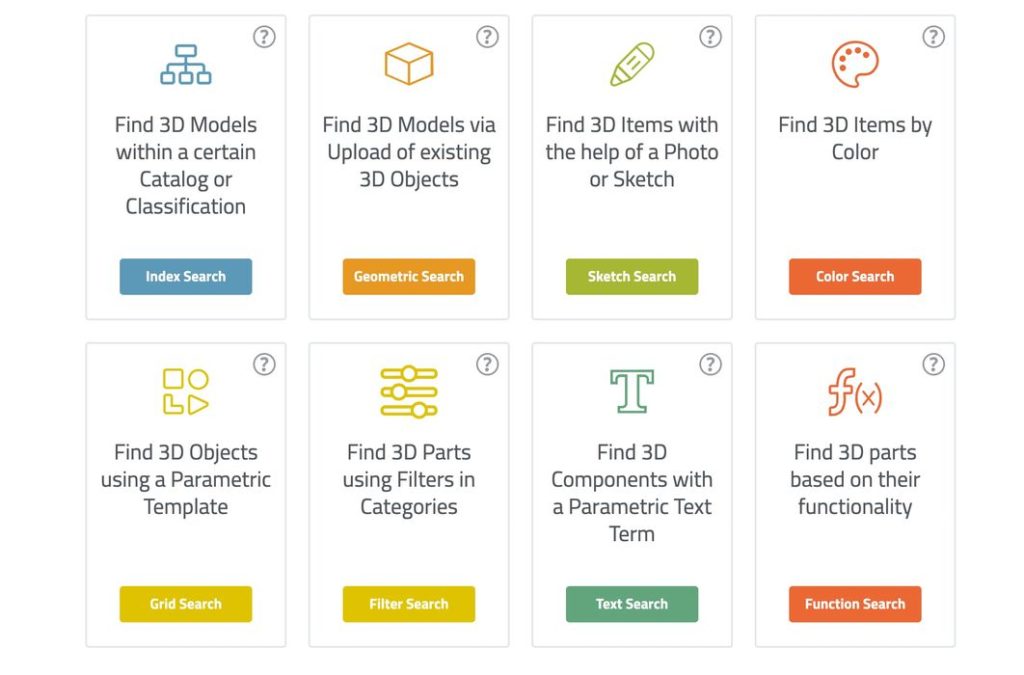Select the Function Search button
The height and width of the screenshot is (675, 1024).
(x=855, y=604)
